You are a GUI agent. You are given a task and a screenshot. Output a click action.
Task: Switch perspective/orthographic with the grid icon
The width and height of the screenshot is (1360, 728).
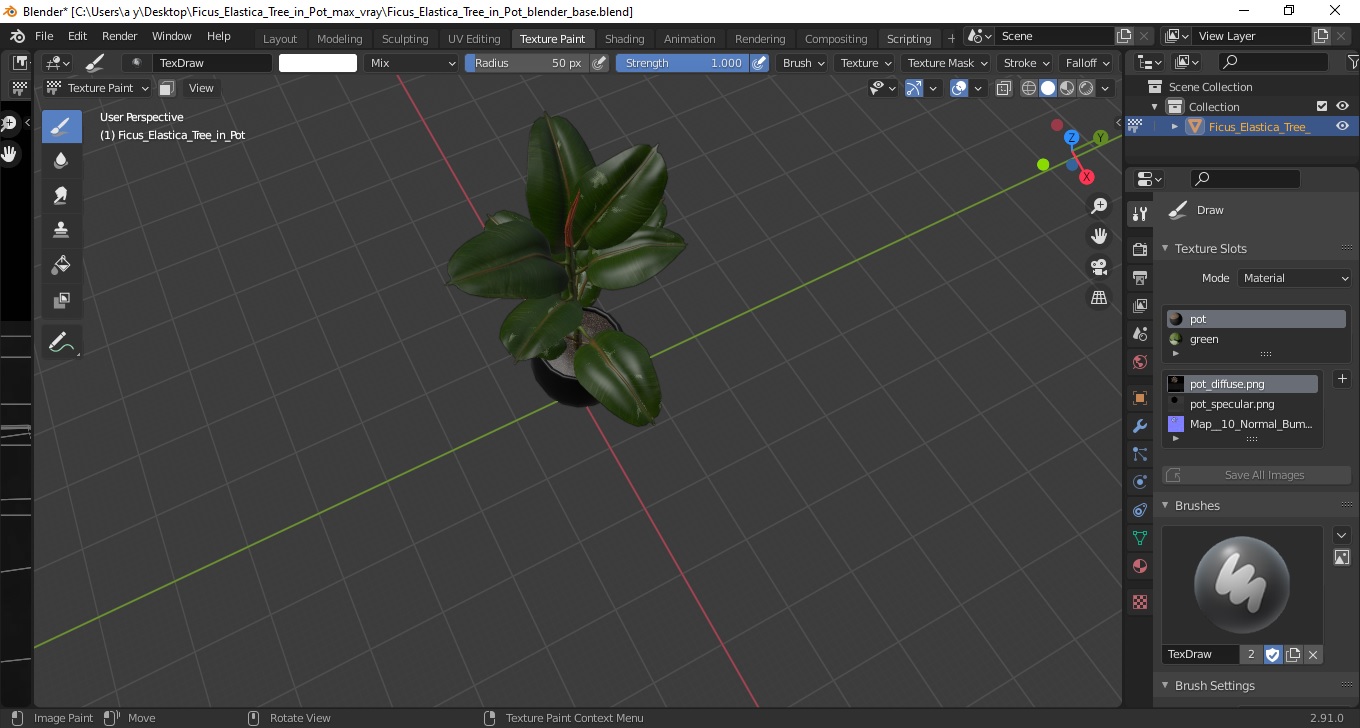coord(1099,297)
